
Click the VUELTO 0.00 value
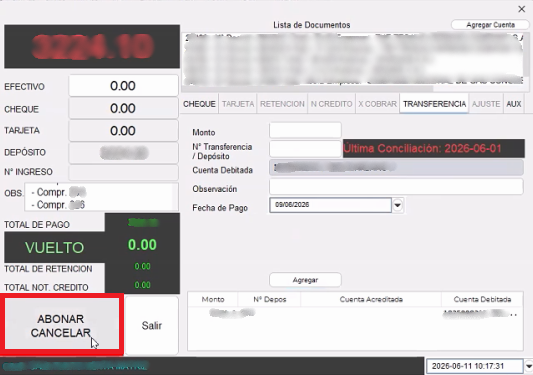[x=142, y=245]
